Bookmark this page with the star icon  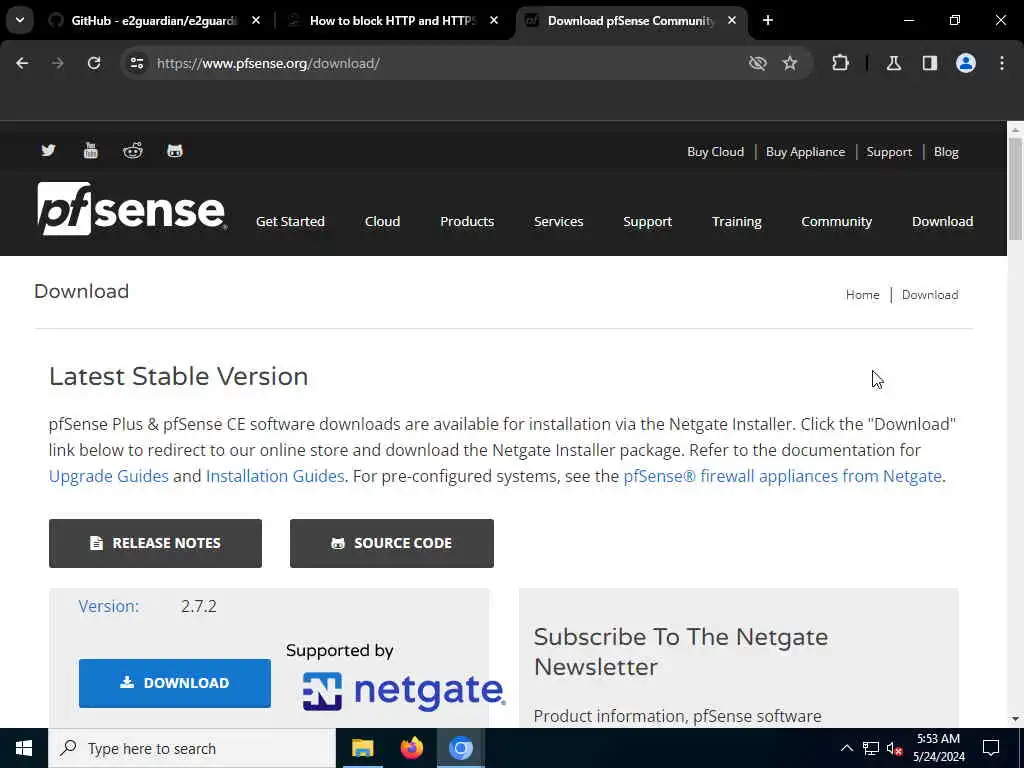[790, 63]
